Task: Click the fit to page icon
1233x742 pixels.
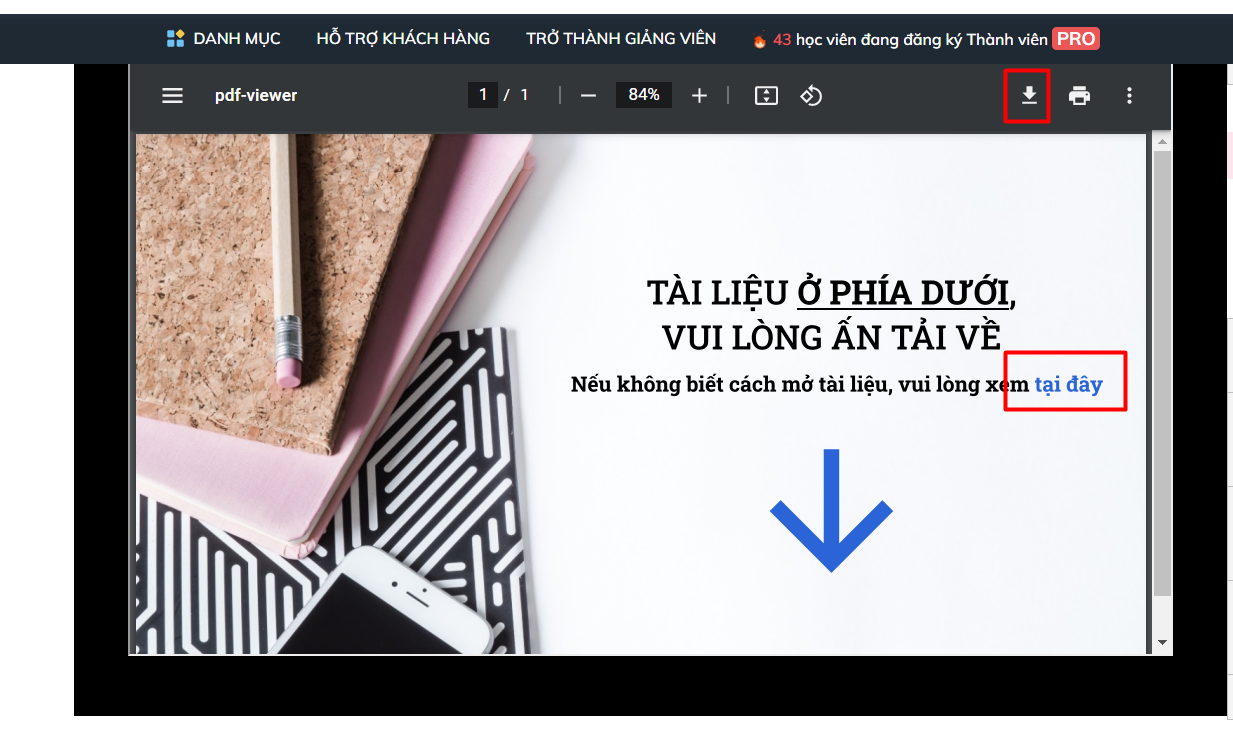Action: (766, 96)
